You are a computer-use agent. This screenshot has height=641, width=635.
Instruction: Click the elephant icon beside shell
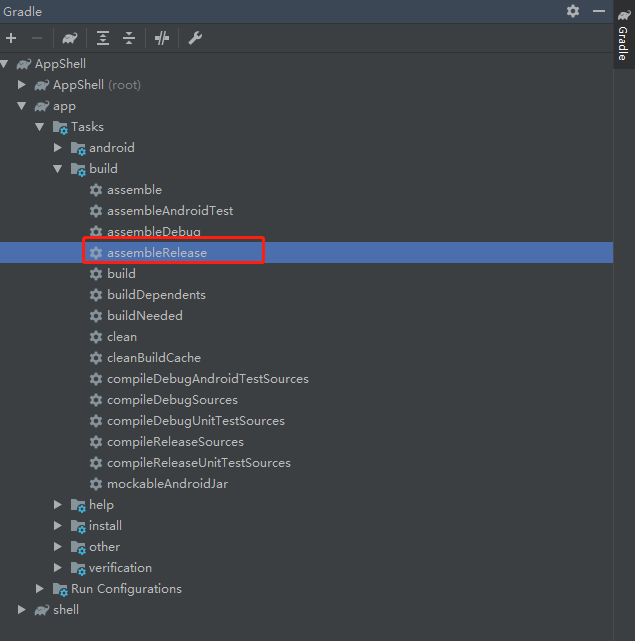tap(42, 610)
